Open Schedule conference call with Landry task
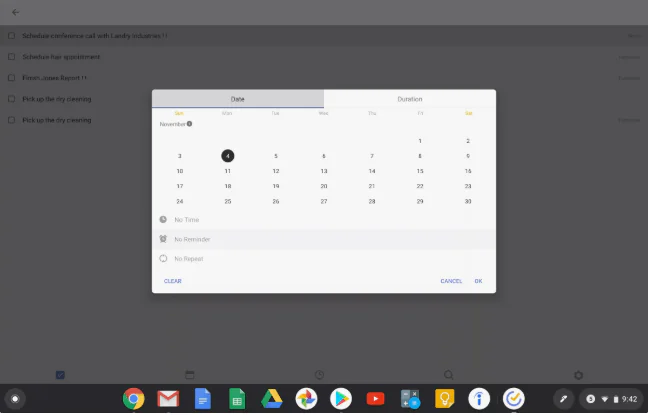Screen dimensions: 648x415 (x=95, y=36)
